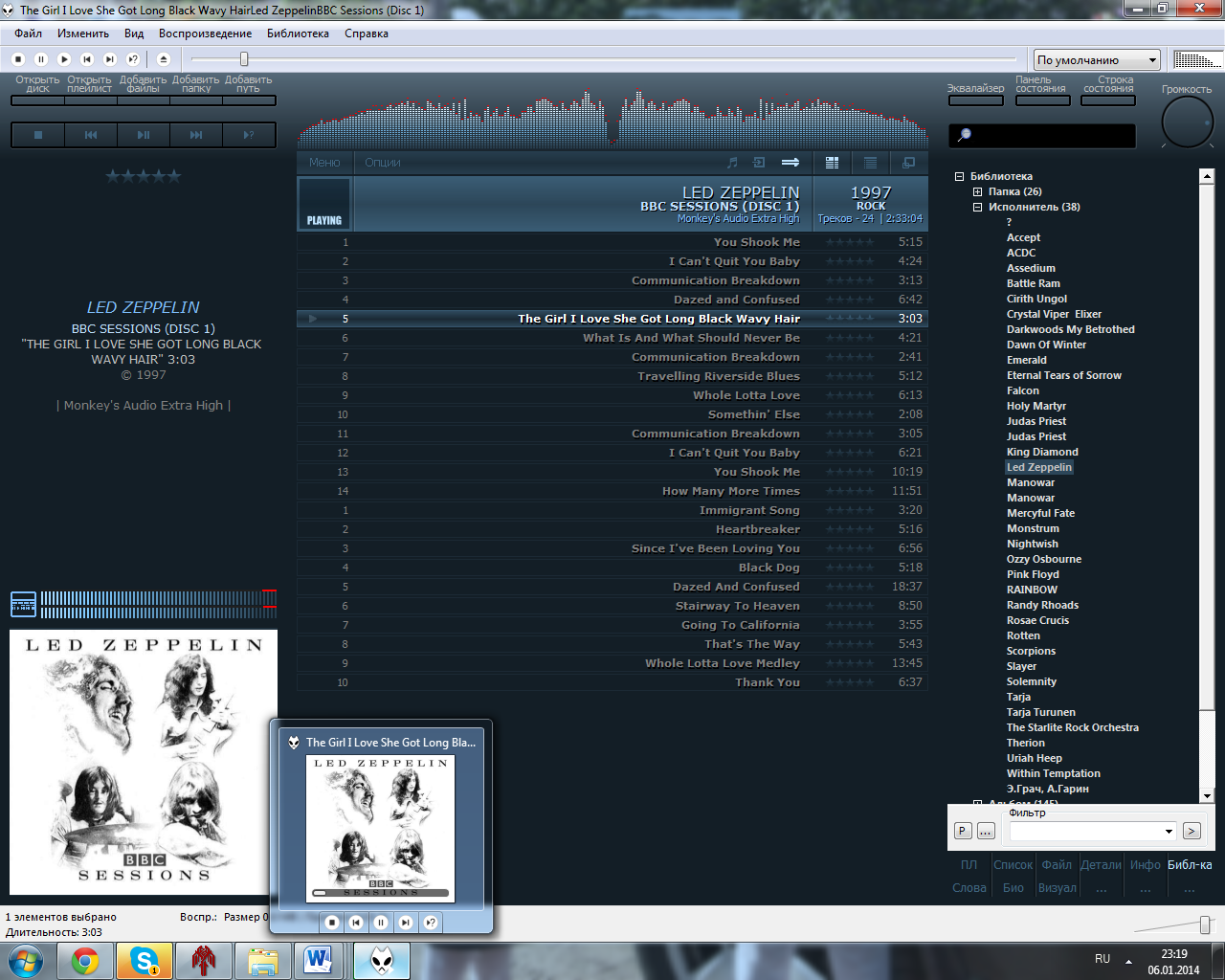Click random playback in the dark transport panel
The height and width of the screenshot is (980, 1225).
pos(249,135)
